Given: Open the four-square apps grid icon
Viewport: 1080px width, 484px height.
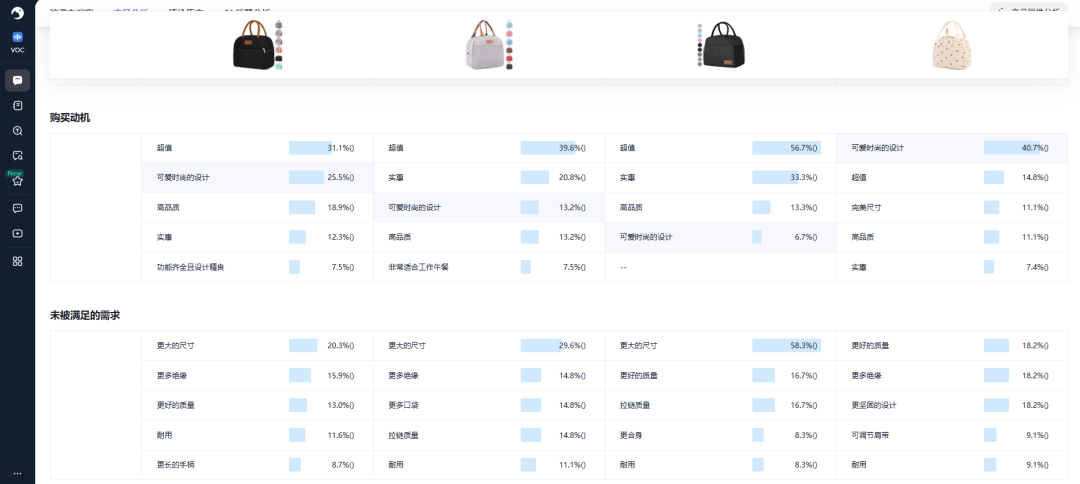Looking at the screenshot, I should pyautogui.click(x=17, y=261).
